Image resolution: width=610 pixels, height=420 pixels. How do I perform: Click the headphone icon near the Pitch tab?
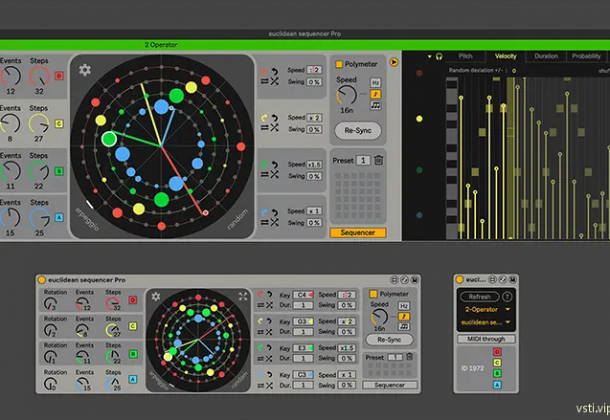439,56
